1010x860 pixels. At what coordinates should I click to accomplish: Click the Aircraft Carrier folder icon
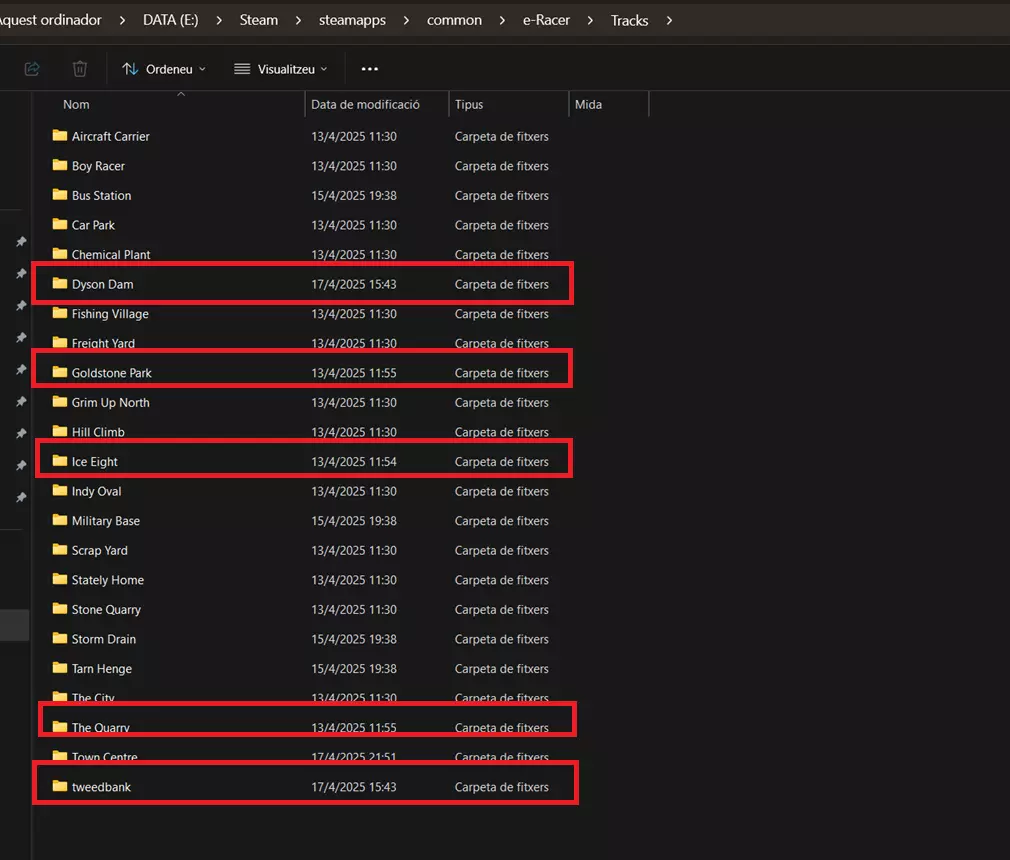point(60,136)
